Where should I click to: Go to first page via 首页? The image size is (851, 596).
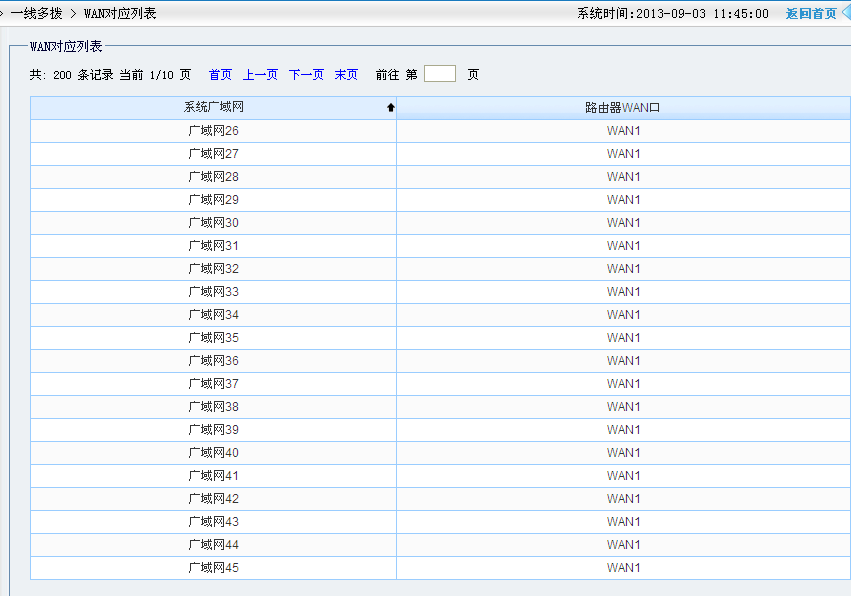tap(220, 75)
